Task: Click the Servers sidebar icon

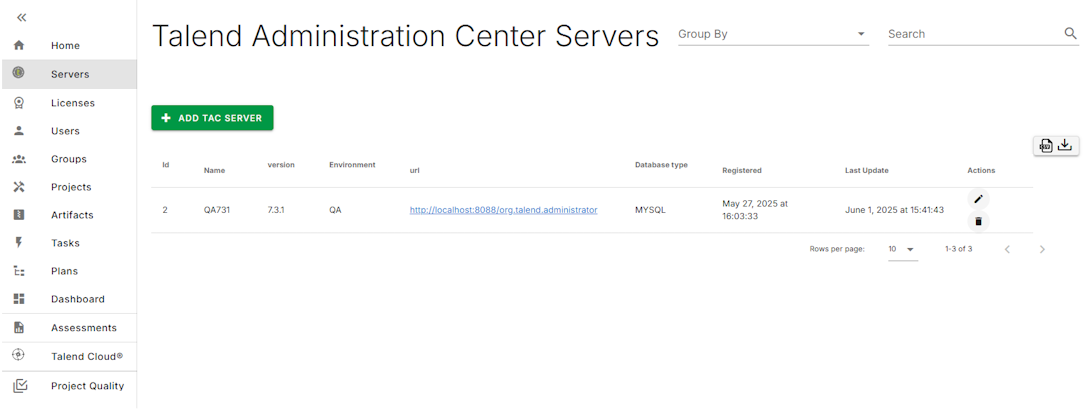Action: [19, 73]
